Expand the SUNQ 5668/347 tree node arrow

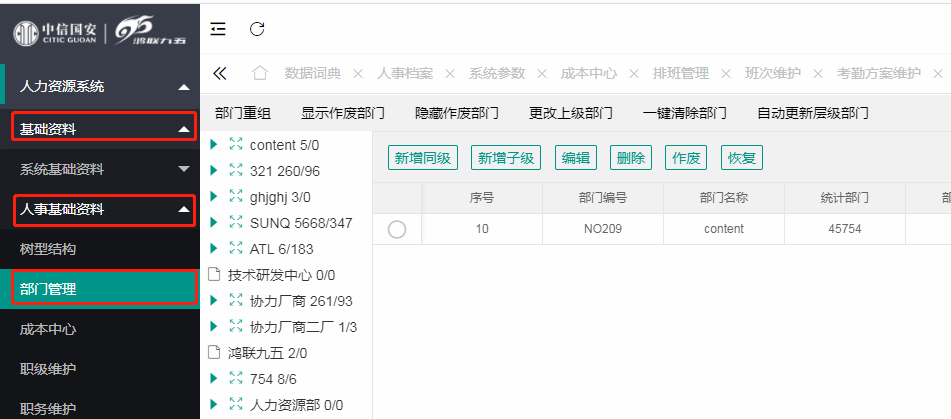pos(213,223)
